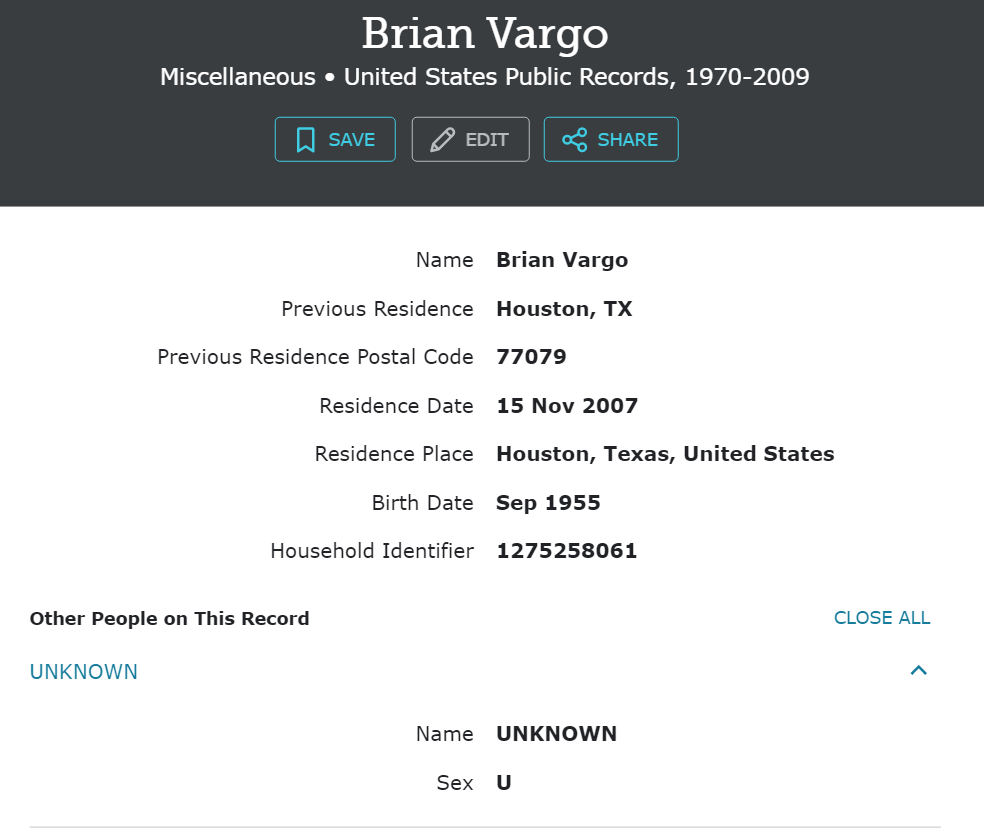Click the United States Public Records subtitle
Viewport: 984px width, 829px height.
click(x=576, y=77)
